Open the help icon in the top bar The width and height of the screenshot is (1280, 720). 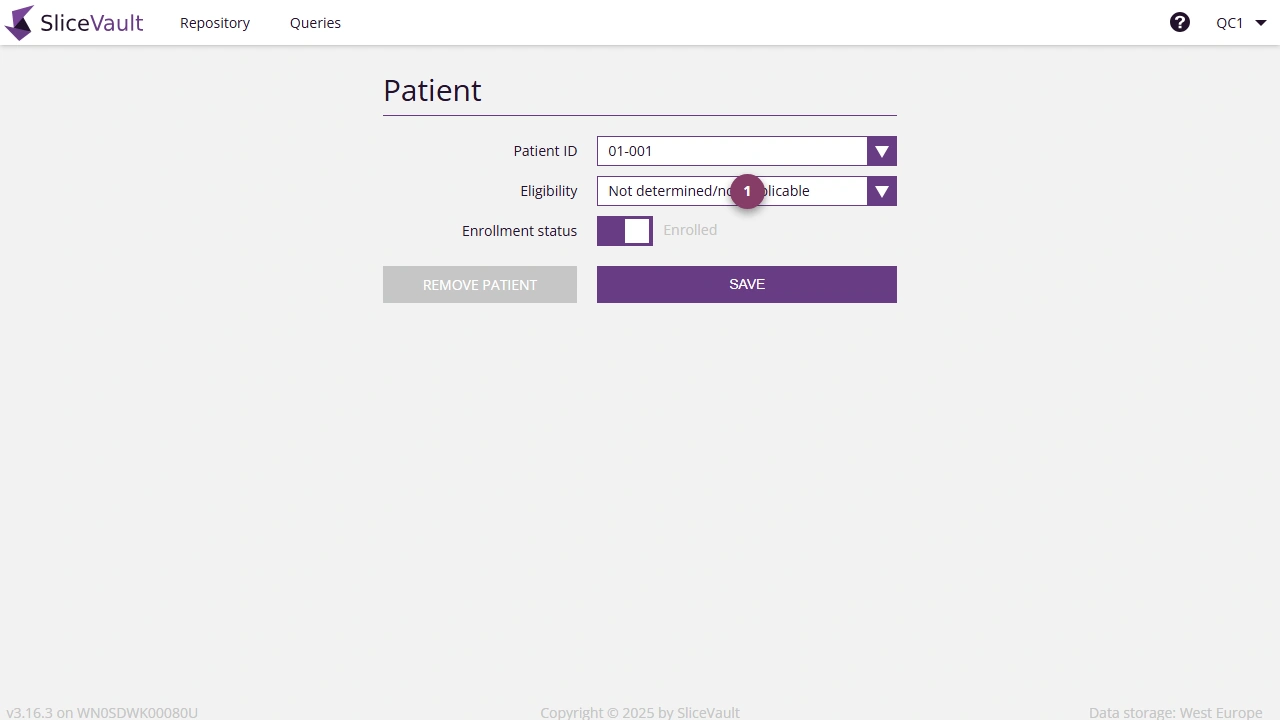pos(1180,21)
